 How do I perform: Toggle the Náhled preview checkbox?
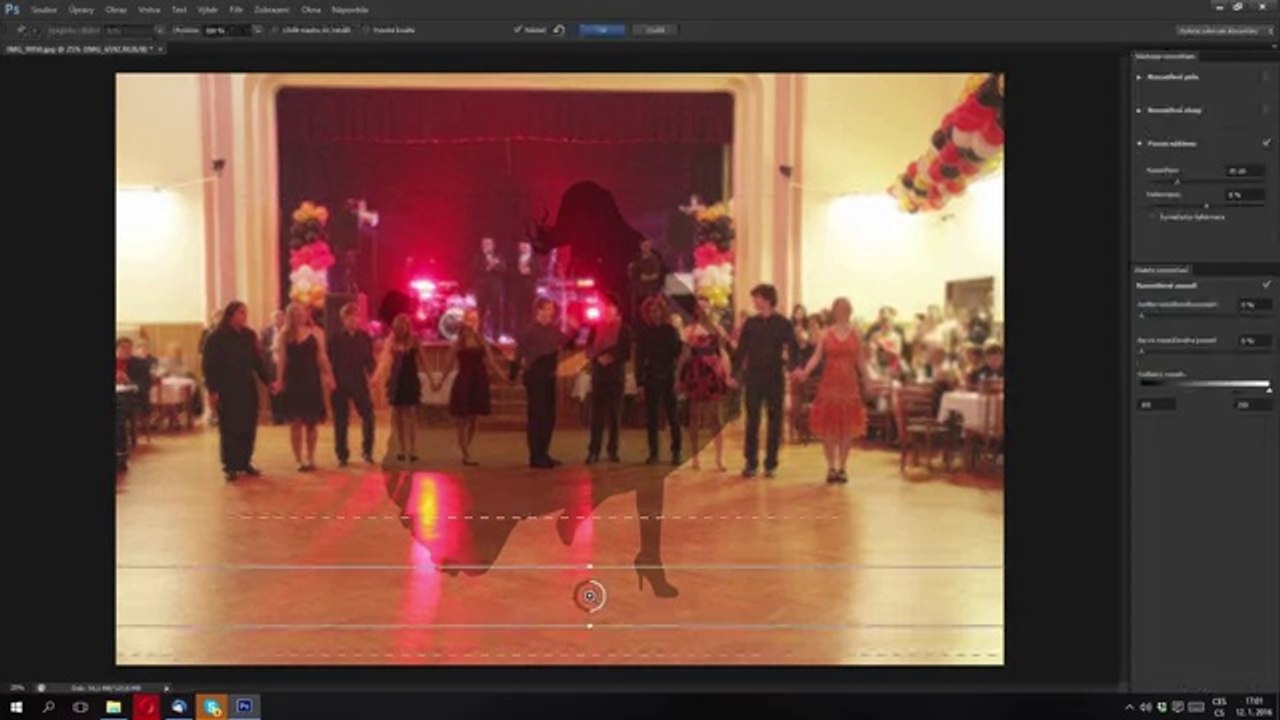(x=518, y=30)
